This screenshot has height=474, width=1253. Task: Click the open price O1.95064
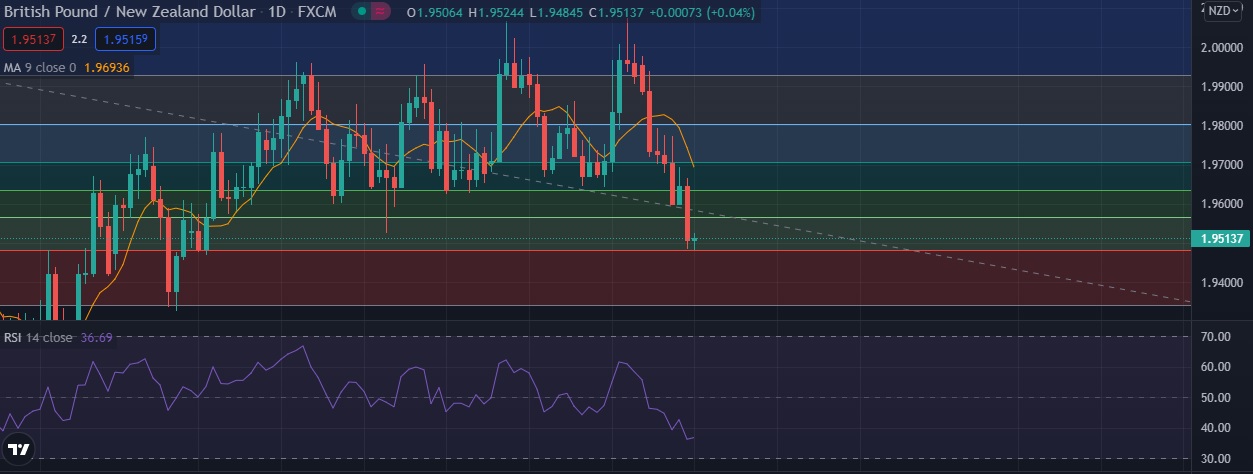pyautogui.click(x=435, y=12)
